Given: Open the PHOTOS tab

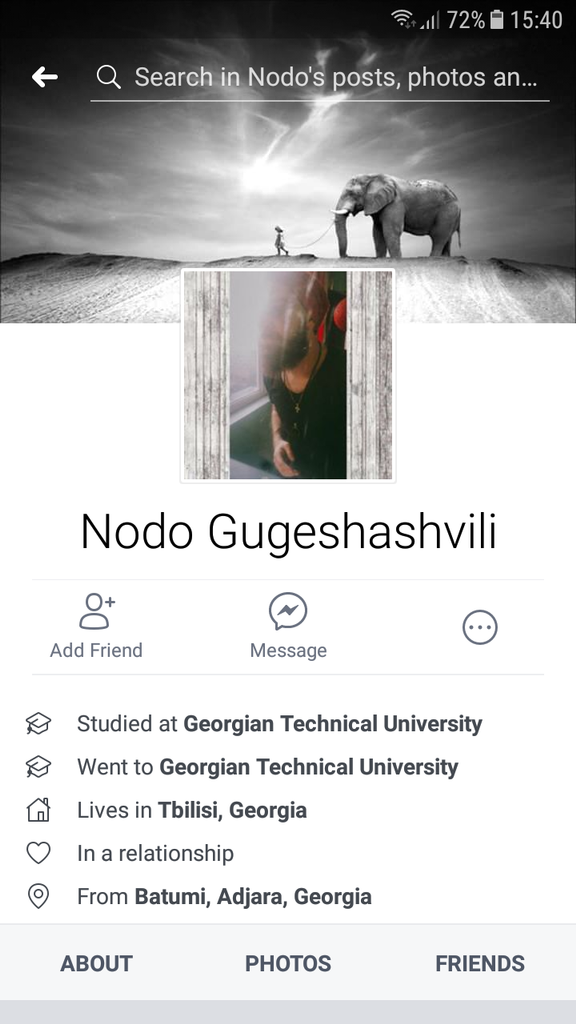Looking at the screenshot, I should point(288,963).
